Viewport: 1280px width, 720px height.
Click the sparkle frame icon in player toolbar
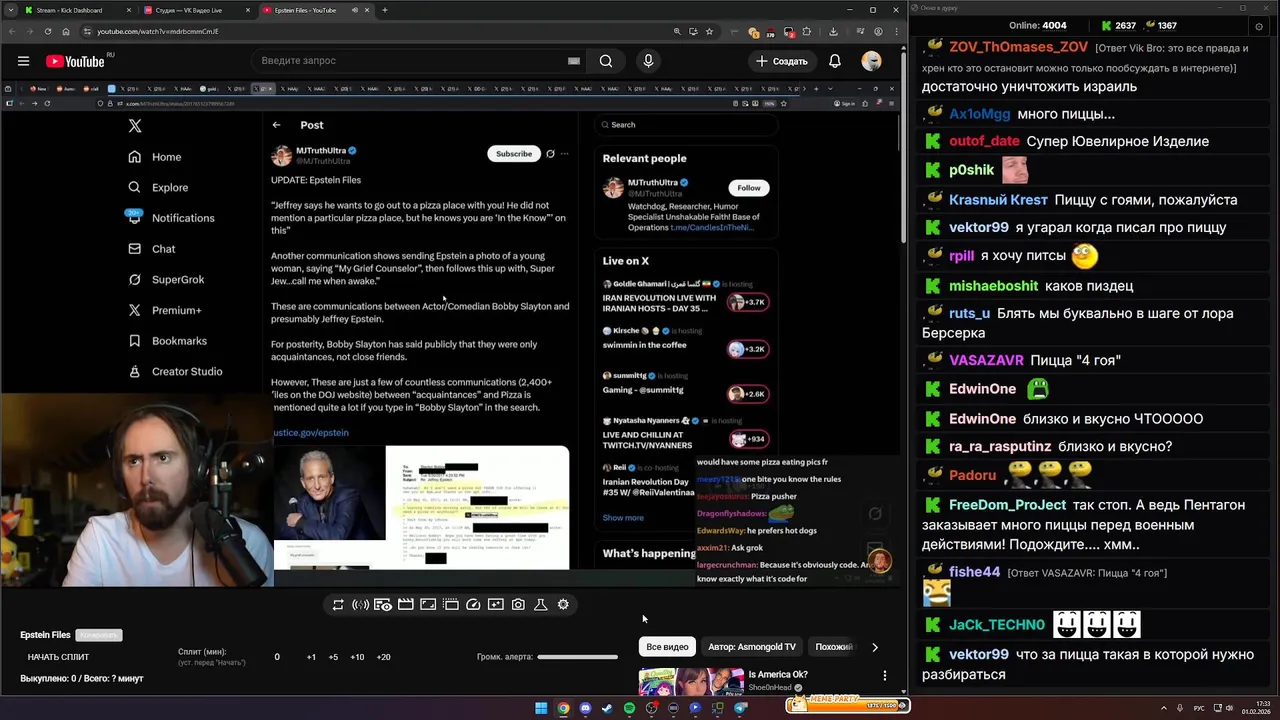point(496,605)
